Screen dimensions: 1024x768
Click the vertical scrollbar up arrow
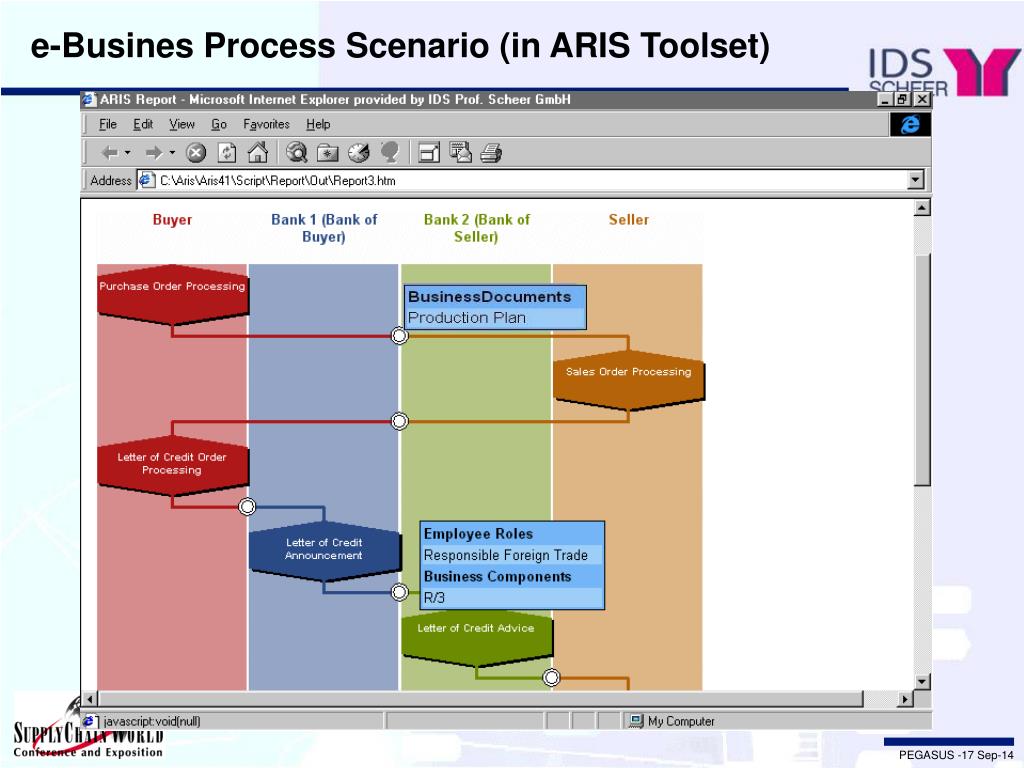(x=921, y=208)
